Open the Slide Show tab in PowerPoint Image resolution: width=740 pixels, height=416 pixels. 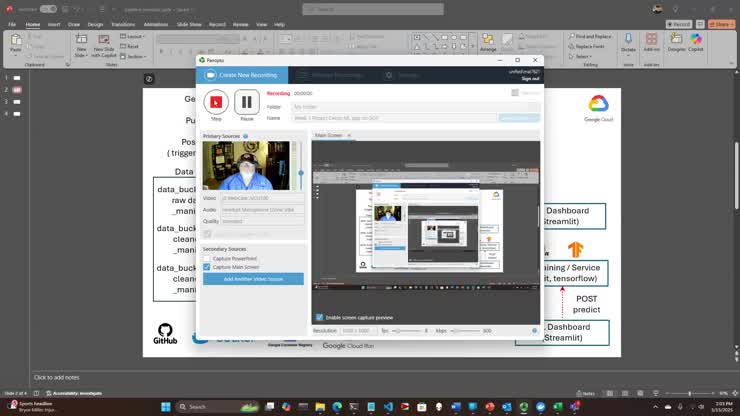(x=189, y=25)
